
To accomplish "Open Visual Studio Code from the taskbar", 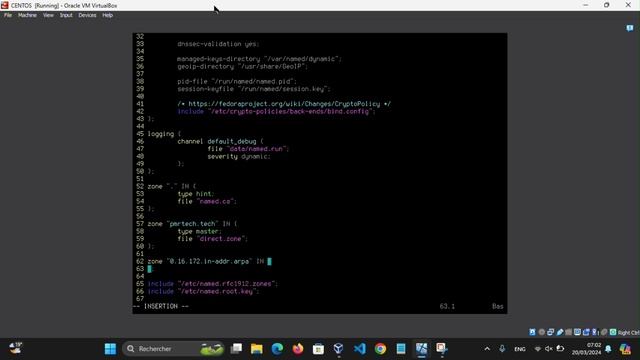I will click(x=360, y=349).
